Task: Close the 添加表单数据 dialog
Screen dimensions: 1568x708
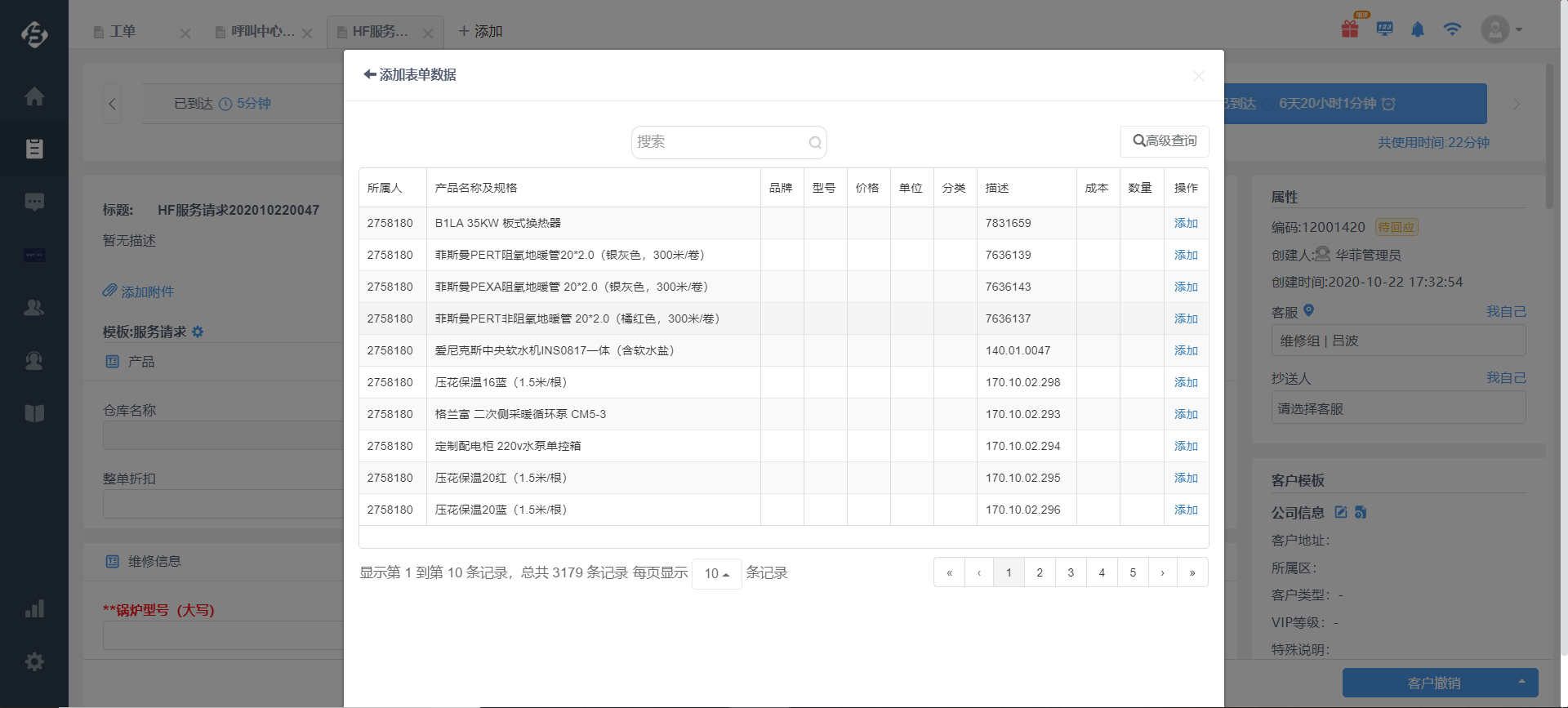Action: [1198, 76]
